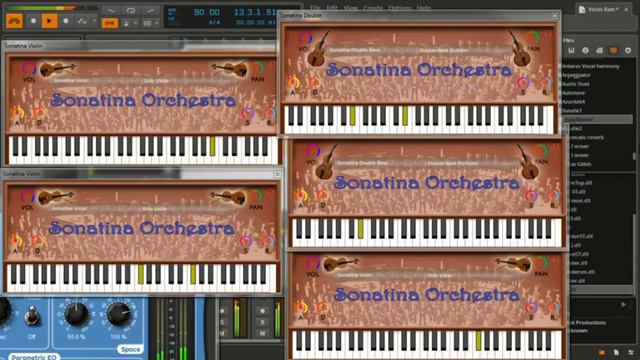
Task: Open the Options menu
Action: pyautogui.click(x=399, y=7)
